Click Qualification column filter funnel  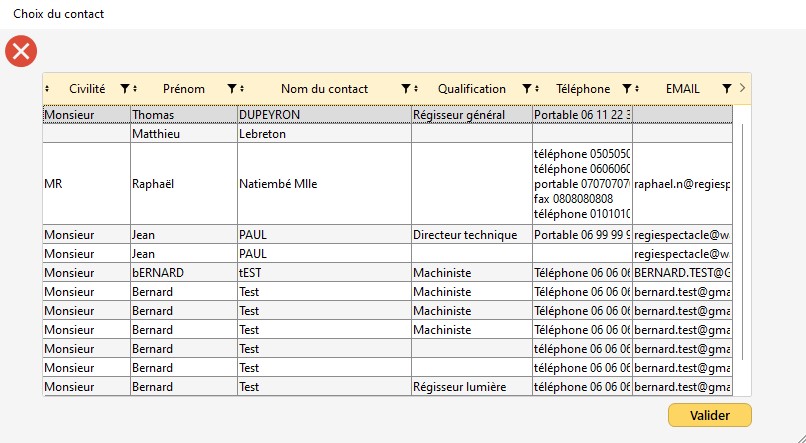pyautogui.click(x=526, y=89)
